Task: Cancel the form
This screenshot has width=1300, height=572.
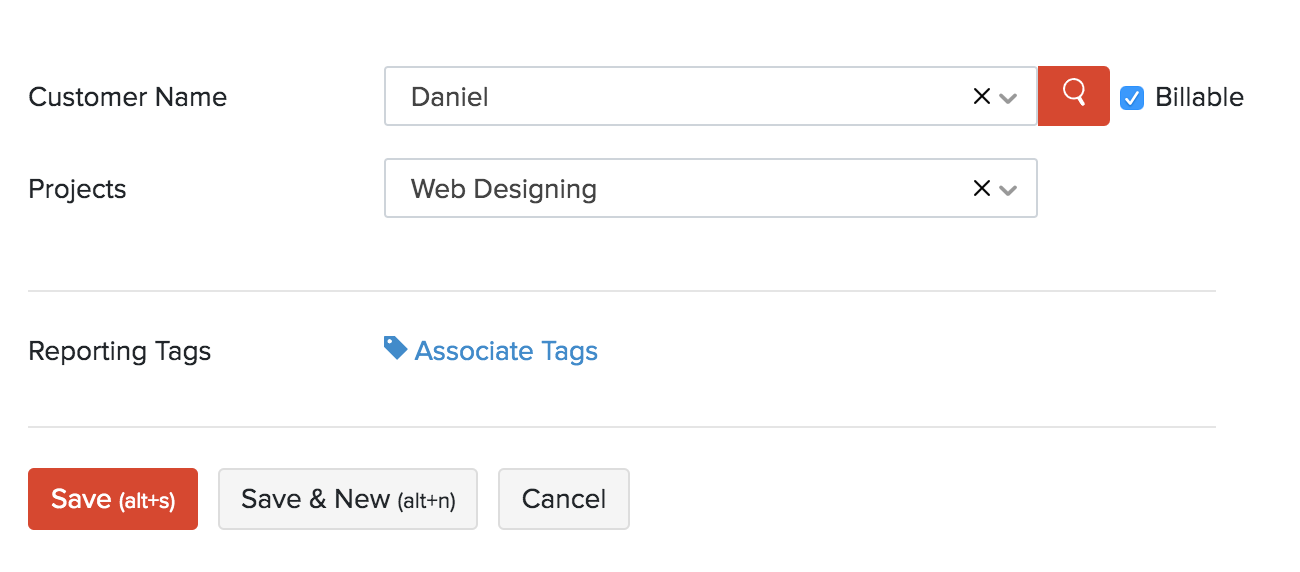Action: (564, 499)
